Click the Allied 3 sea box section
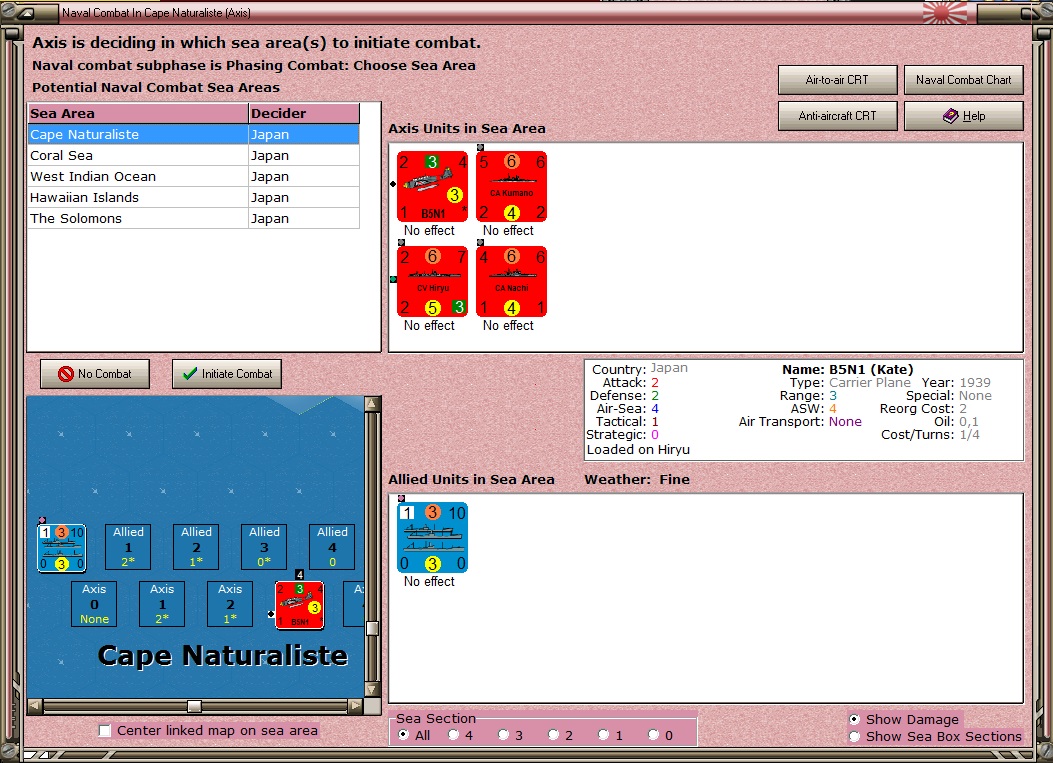 [264, 547]
